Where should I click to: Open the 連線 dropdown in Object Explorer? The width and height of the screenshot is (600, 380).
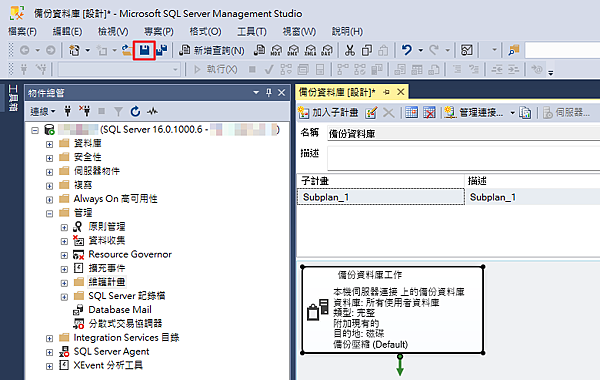point(43,112)
